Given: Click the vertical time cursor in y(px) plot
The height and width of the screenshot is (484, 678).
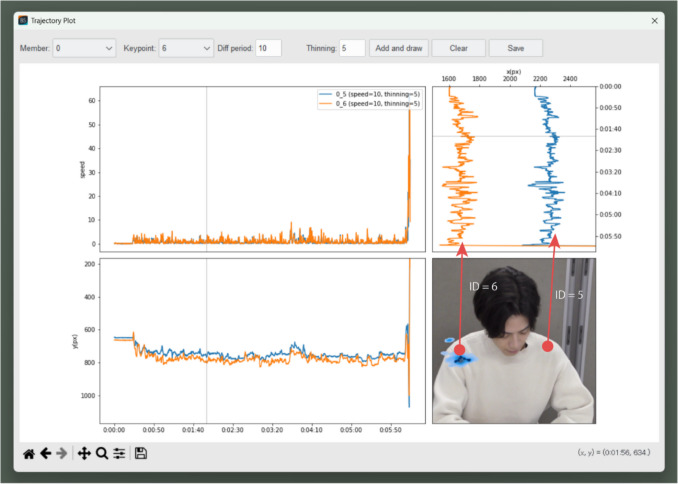Looking at the screenshot, I should point(206,341).
